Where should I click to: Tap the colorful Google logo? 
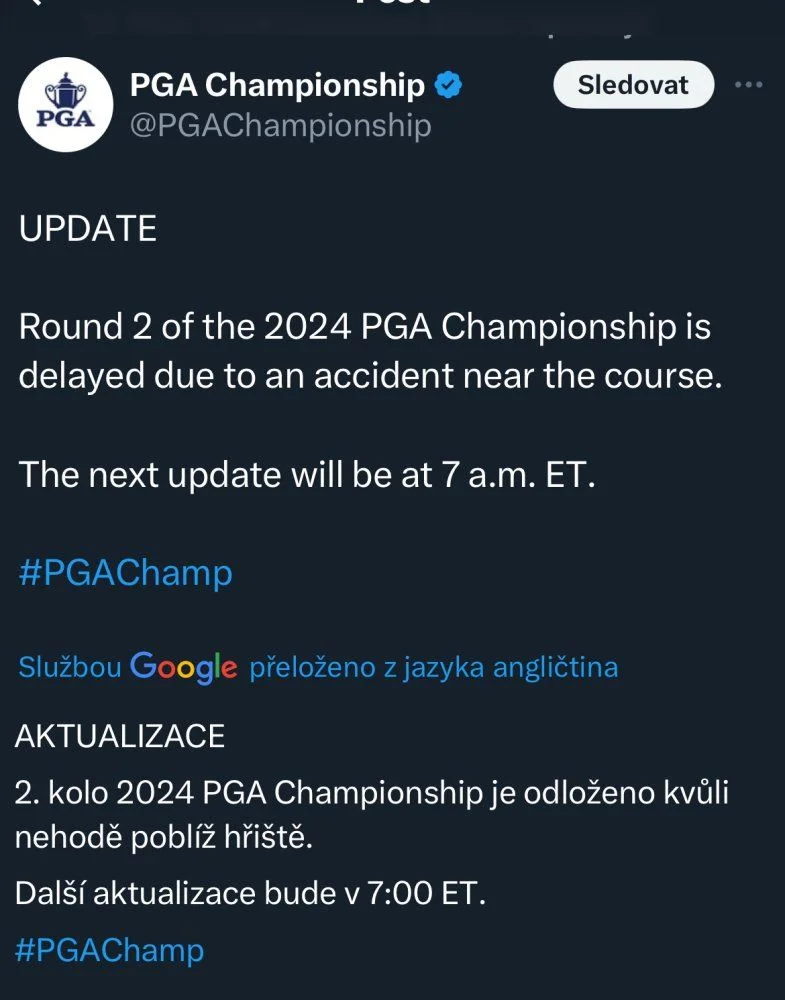(x=184, y=667)
